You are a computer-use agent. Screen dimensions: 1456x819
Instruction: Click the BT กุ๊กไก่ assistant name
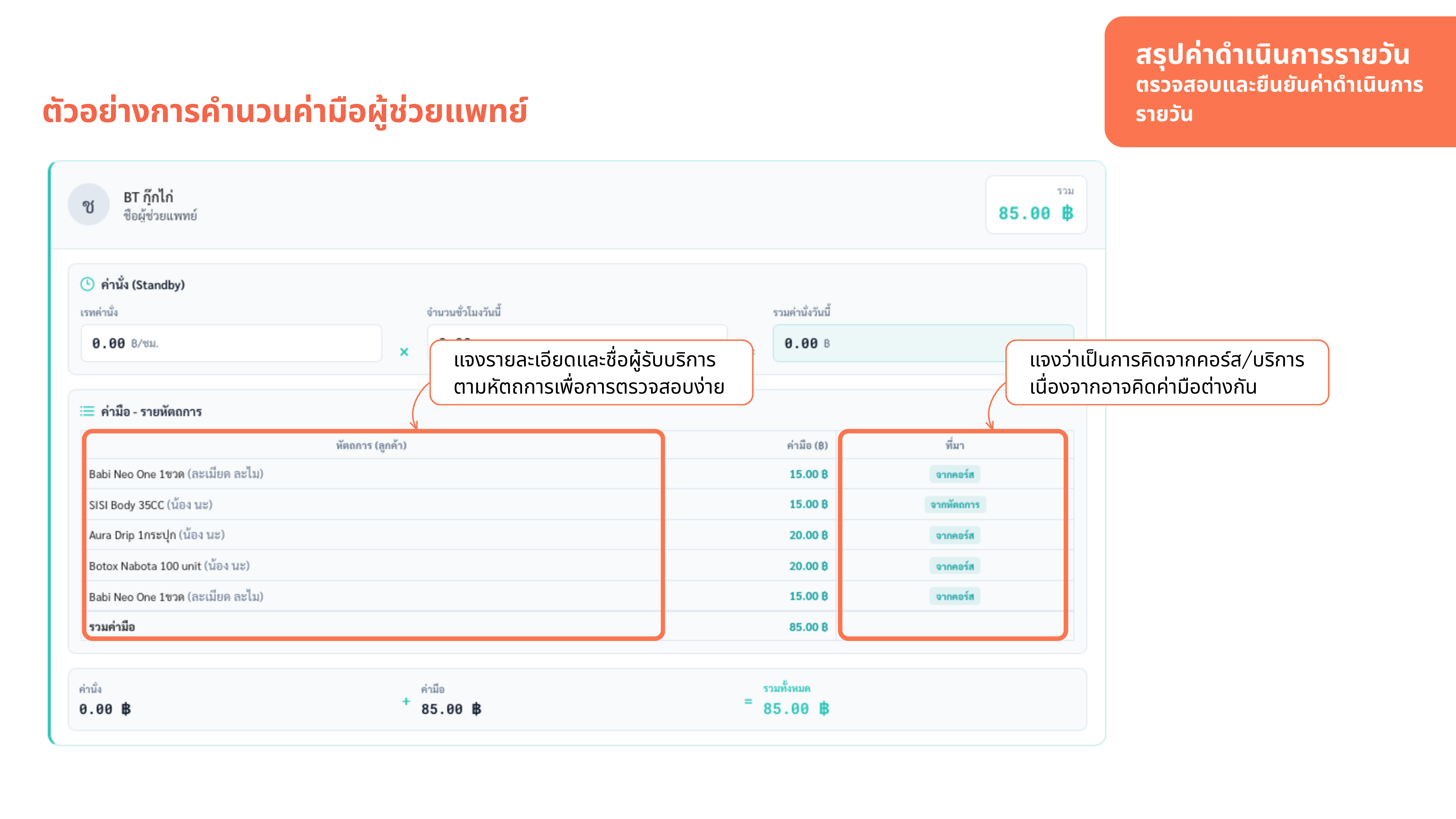(149, 197)
